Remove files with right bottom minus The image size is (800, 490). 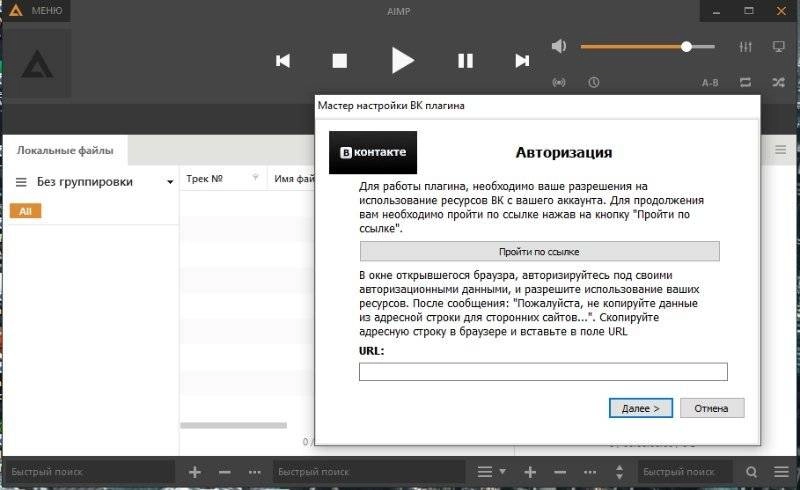pyautogui.click(x=560, y=472)
